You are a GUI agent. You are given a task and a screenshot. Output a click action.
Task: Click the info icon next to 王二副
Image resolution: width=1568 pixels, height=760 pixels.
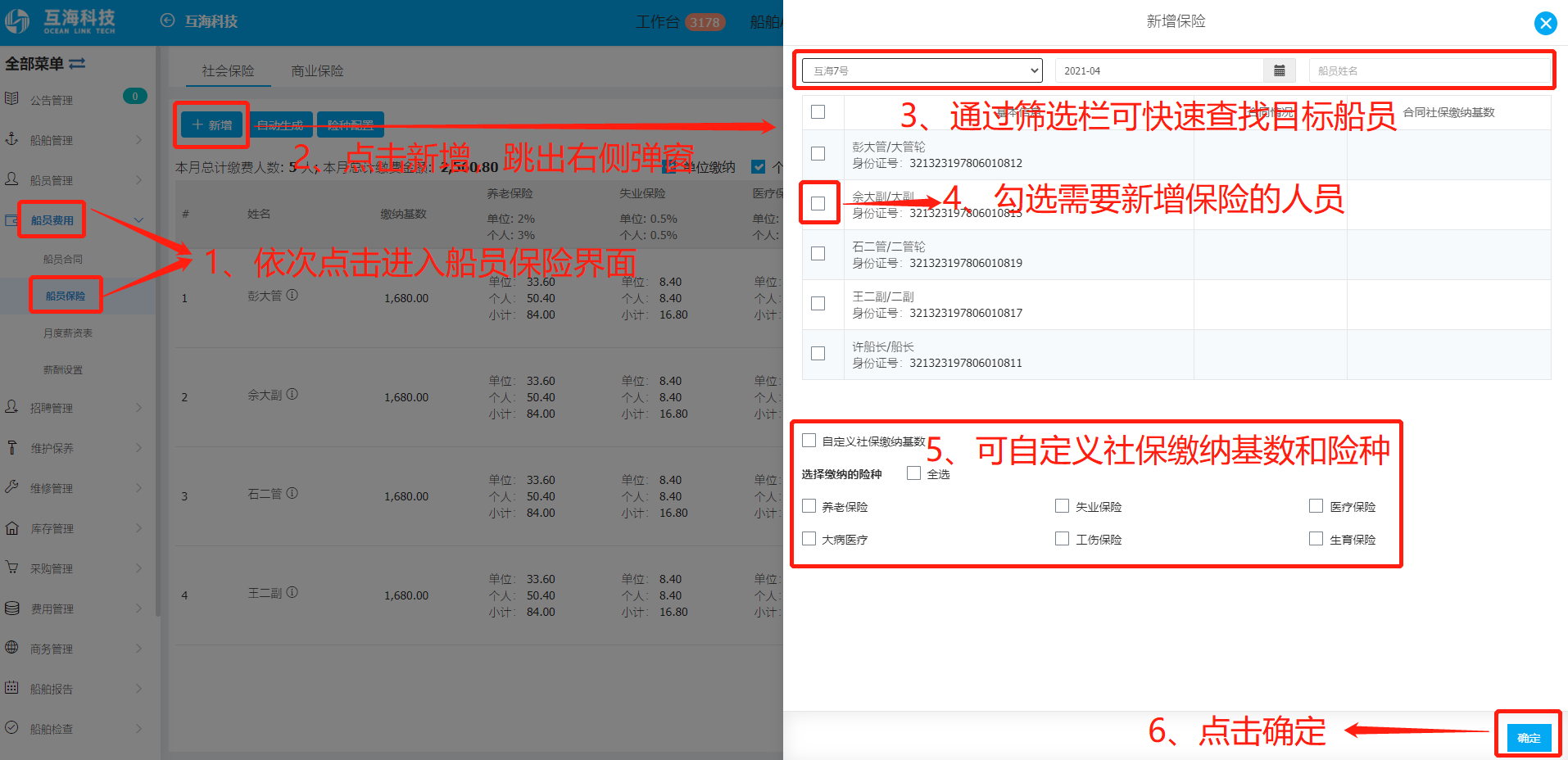[x=292, y=592]
